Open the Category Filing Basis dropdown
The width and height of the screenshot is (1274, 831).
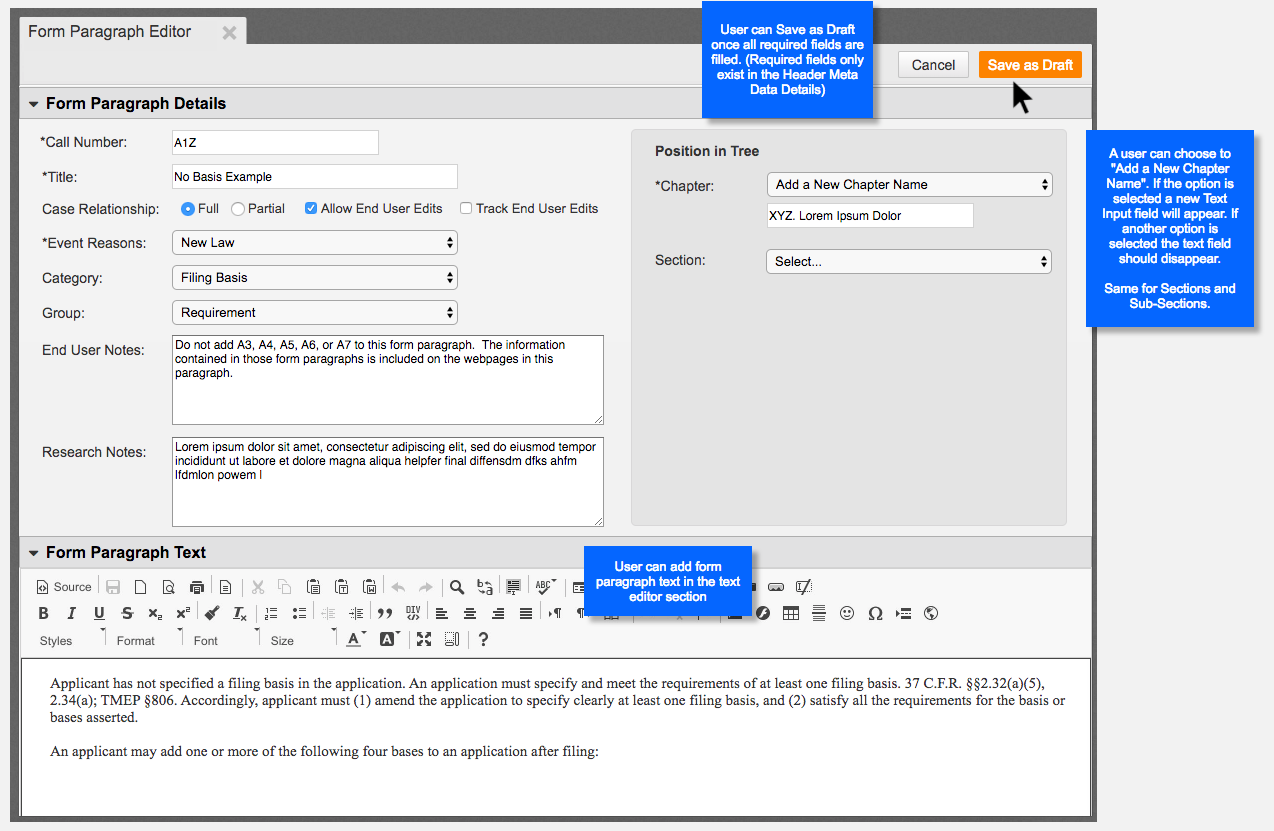[315, 277]
